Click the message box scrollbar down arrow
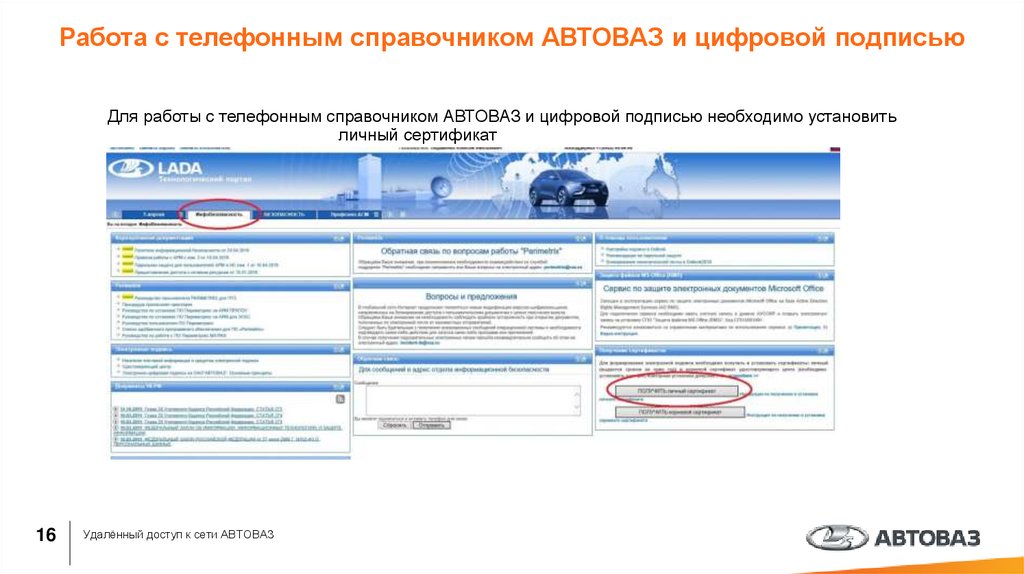This screenshot has width=1024, height=574. (577, 408)
